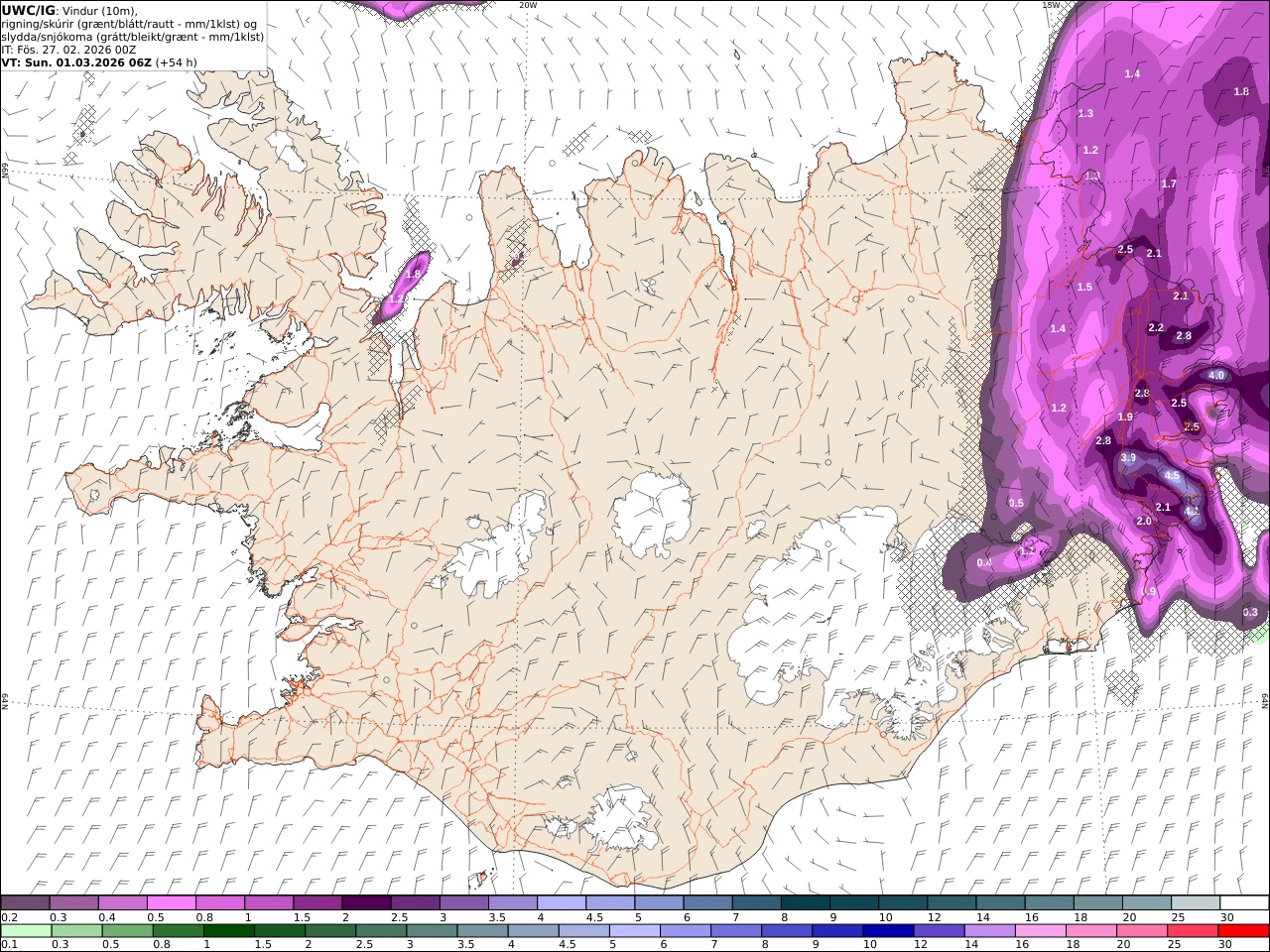Click the 'Vindur (10m),' header text
This screenshot has height=952, width=1270.
pyautogui.click(x=100, y=11)
